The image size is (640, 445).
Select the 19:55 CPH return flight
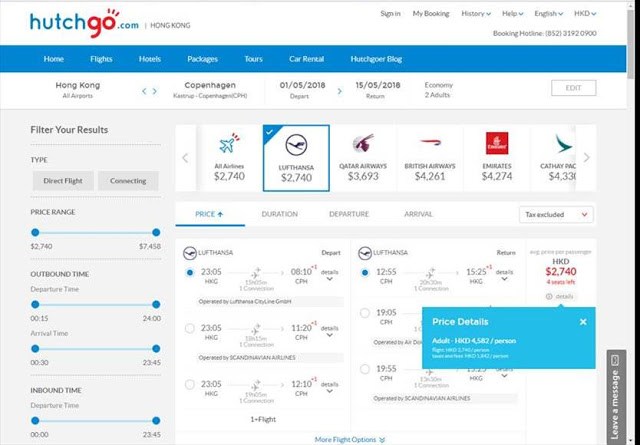click(x=365, y=369)
